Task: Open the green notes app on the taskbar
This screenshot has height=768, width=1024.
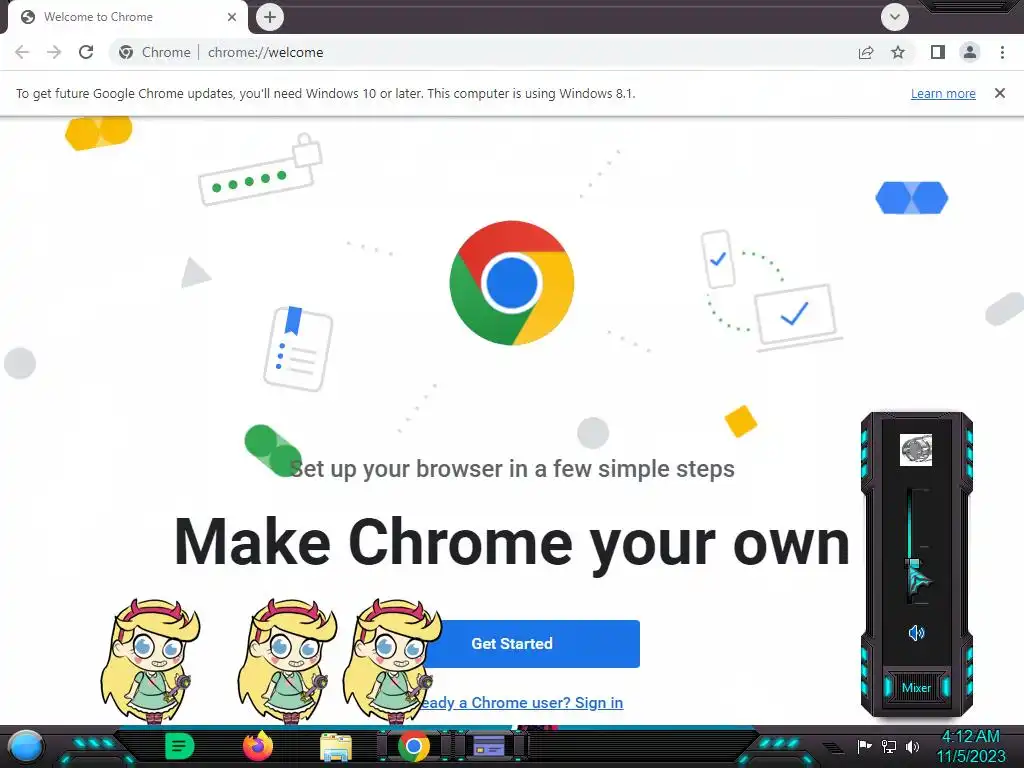Action: coord(180,746)
